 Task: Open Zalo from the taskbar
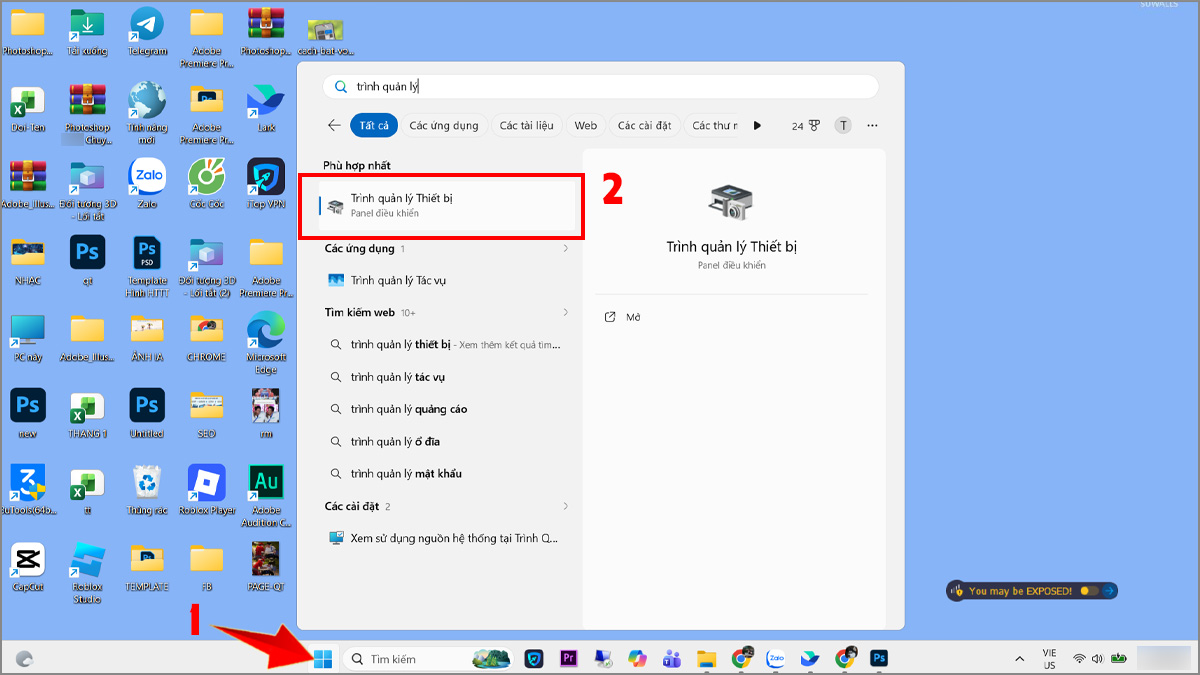[x=775, y=658]
